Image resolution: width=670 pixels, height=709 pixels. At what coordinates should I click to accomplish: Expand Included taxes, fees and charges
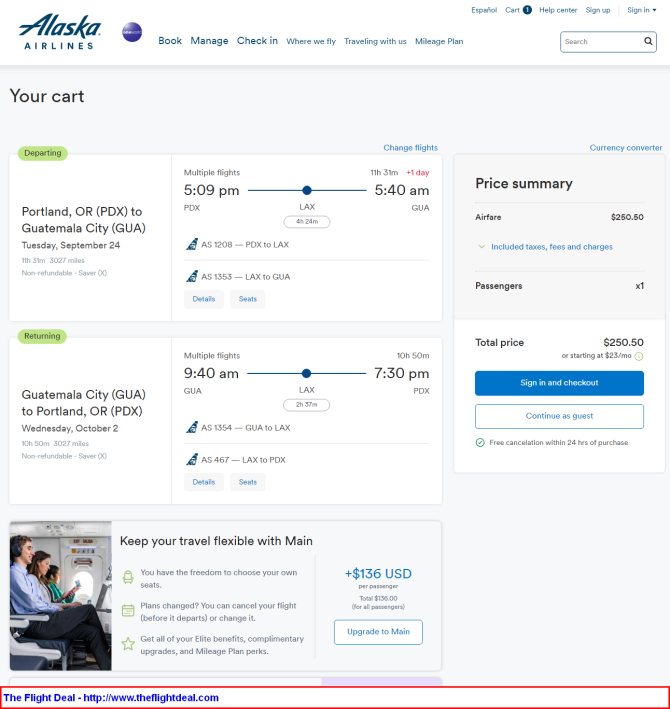point(546,247)
